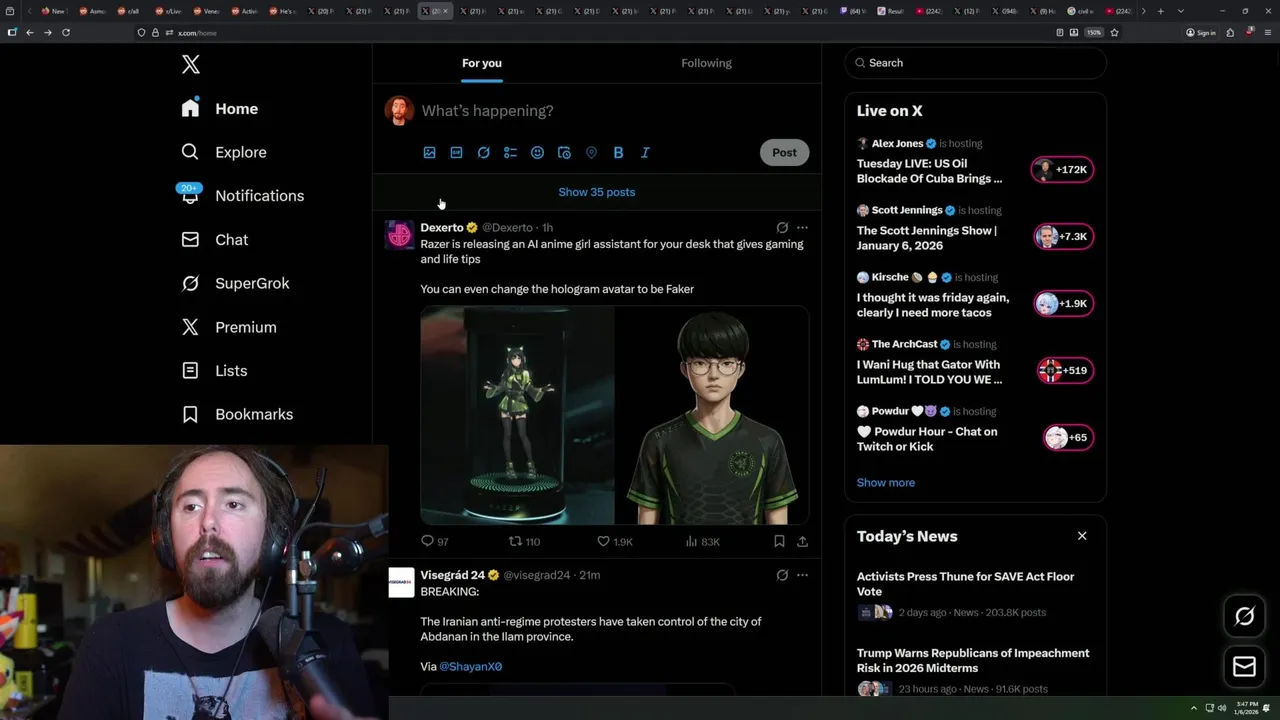Click the Search field
The height and width of the screenshot is (720, 1280).
(976, 63)
